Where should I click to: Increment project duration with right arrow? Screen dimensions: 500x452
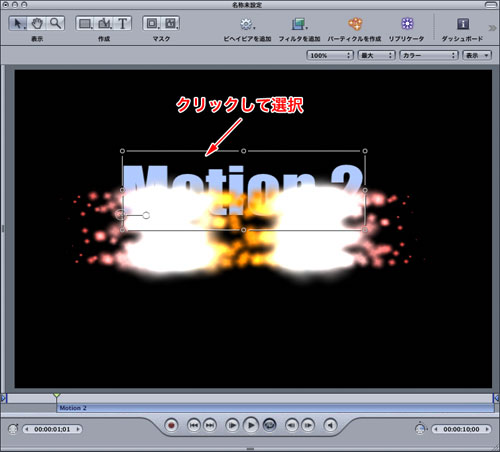487,429
